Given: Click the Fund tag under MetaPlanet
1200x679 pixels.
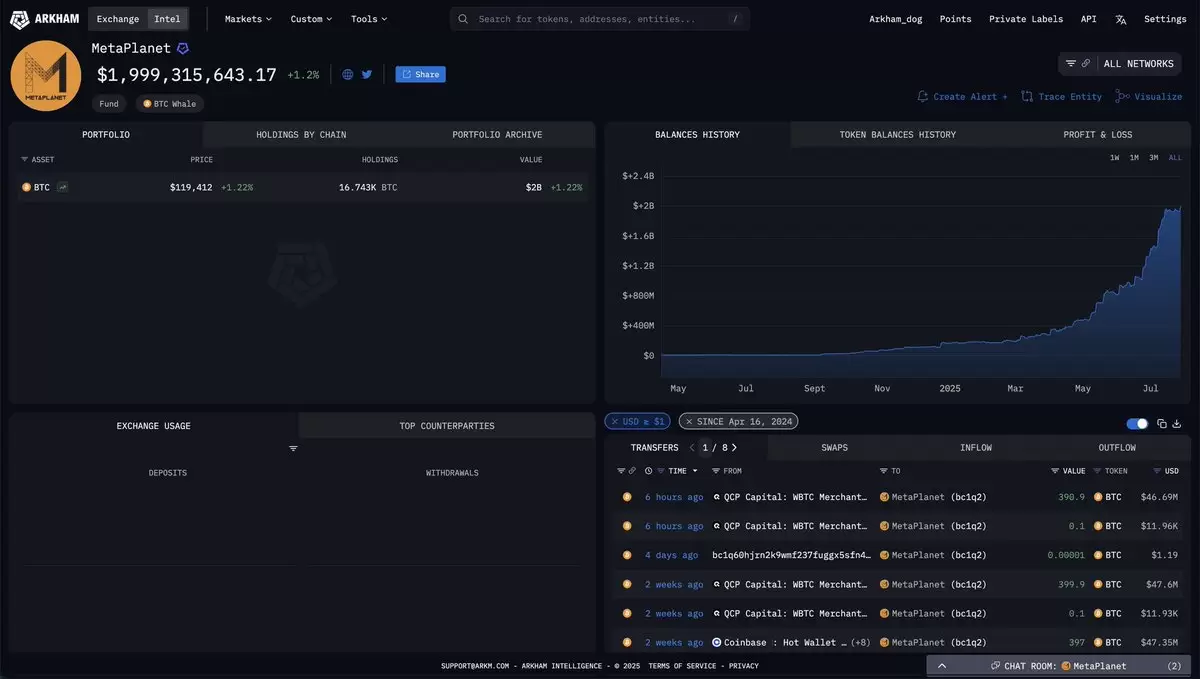Looking at the screenshot, I should (109, 104).
